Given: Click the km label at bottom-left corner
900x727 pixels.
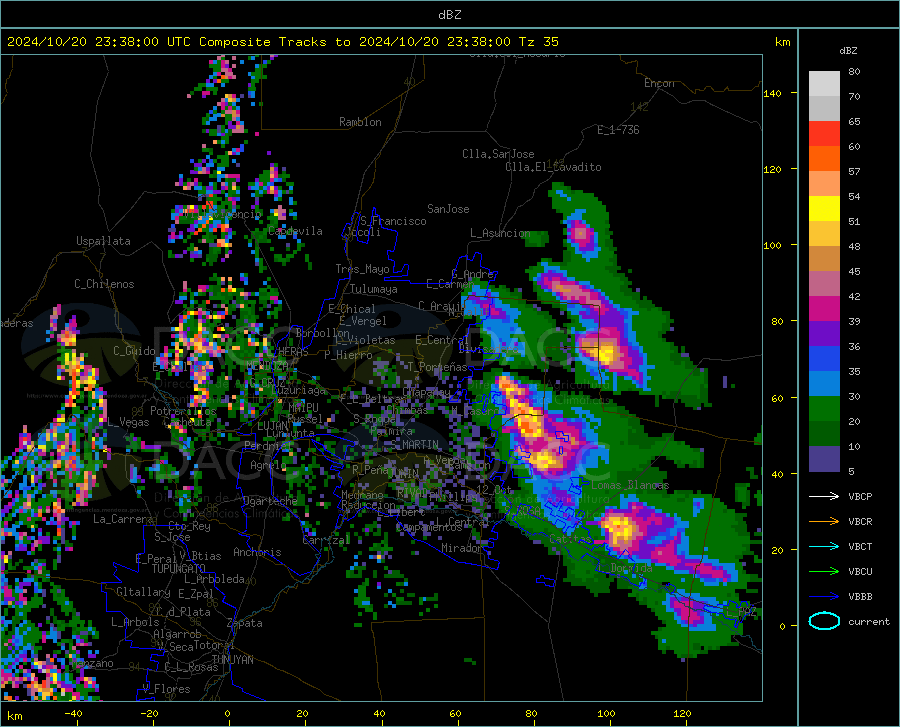Looking at the screenshot, I should (x=15, y=716).
